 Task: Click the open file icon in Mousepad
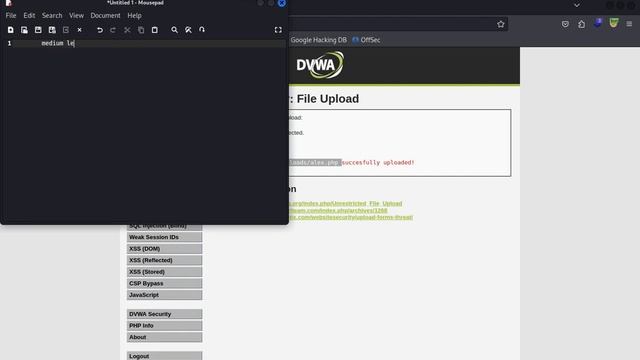[24, 30]
